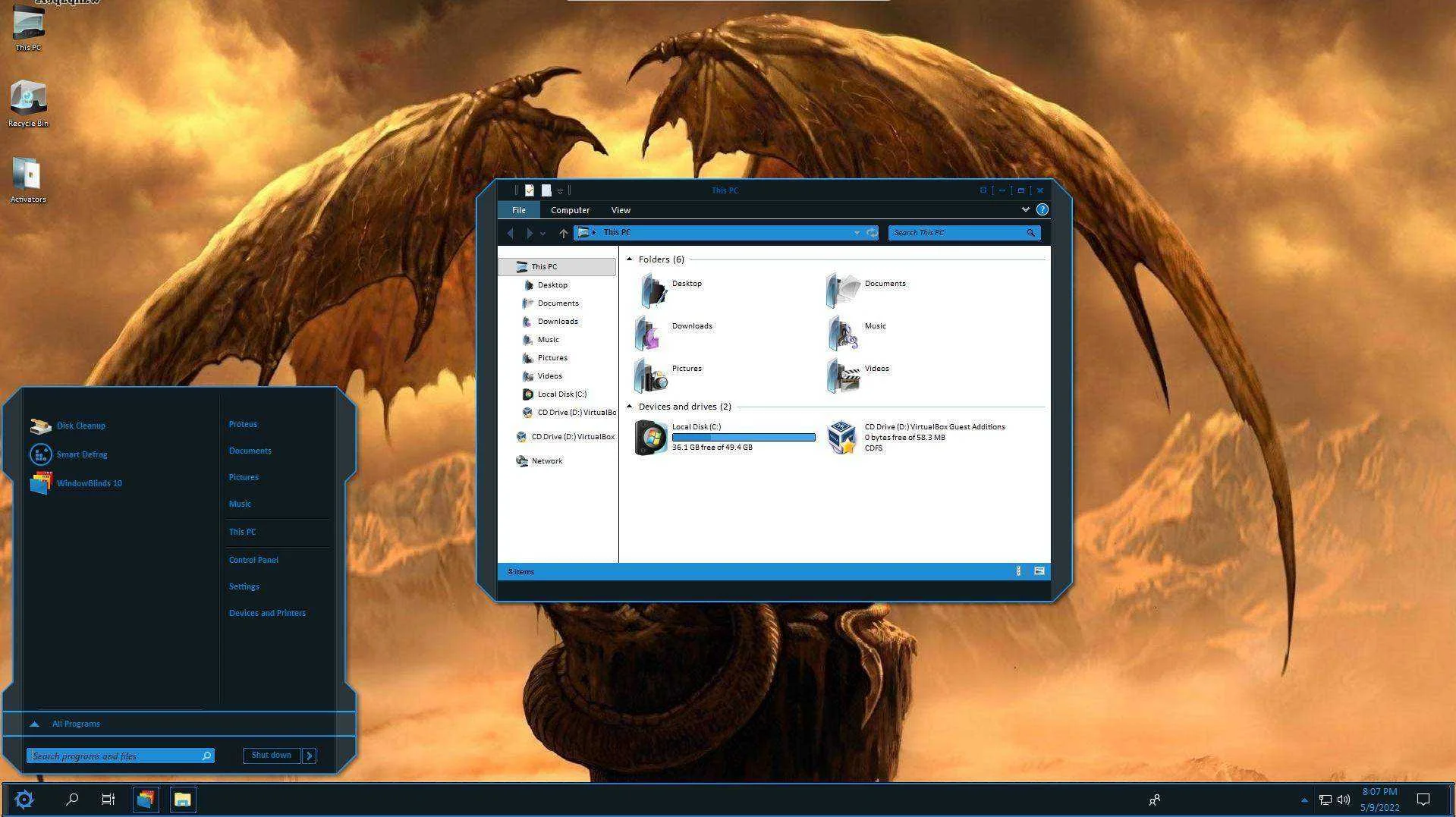This screenshot has height=817, width=1456.
Task: Go back using the Back arrow
Action: tap(510, 233)
